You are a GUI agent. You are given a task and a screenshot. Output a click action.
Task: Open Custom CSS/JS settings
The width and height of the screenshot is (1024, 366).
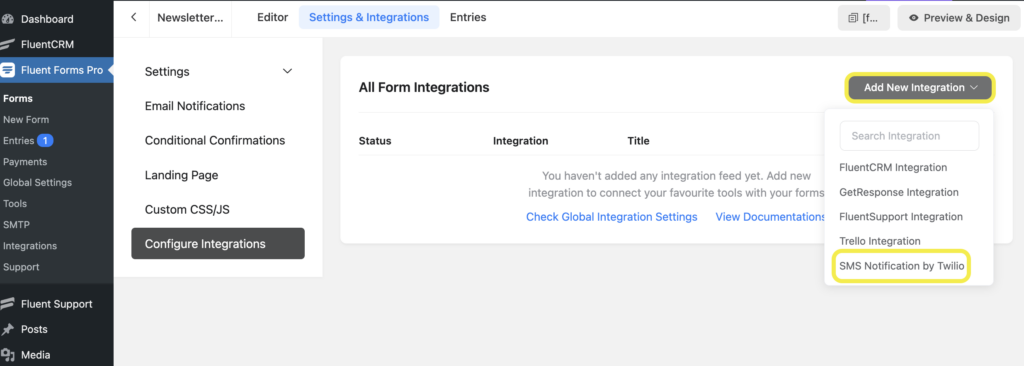click(187, 210)
